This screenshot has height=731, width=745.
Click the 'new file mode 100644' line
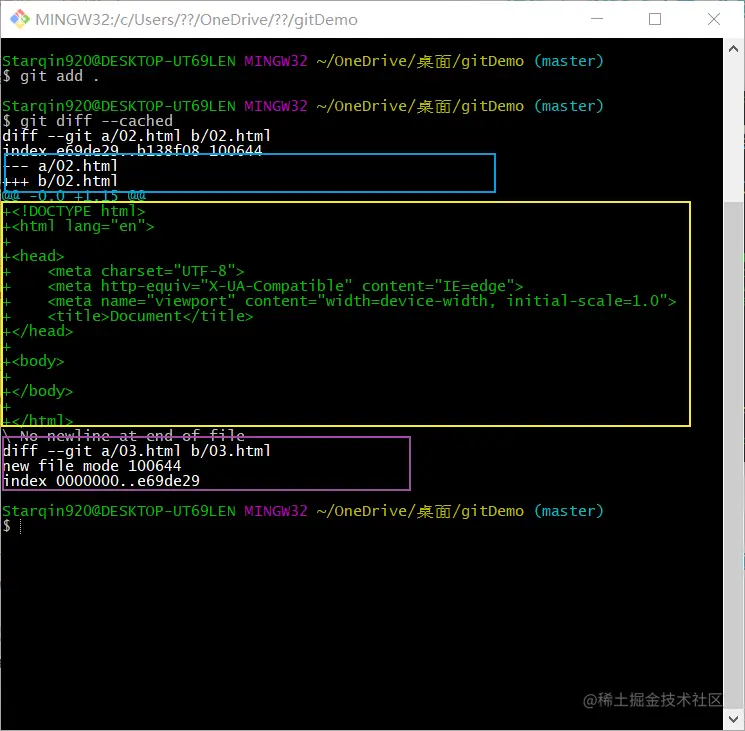pyautogui.click(x=92, y=466)
